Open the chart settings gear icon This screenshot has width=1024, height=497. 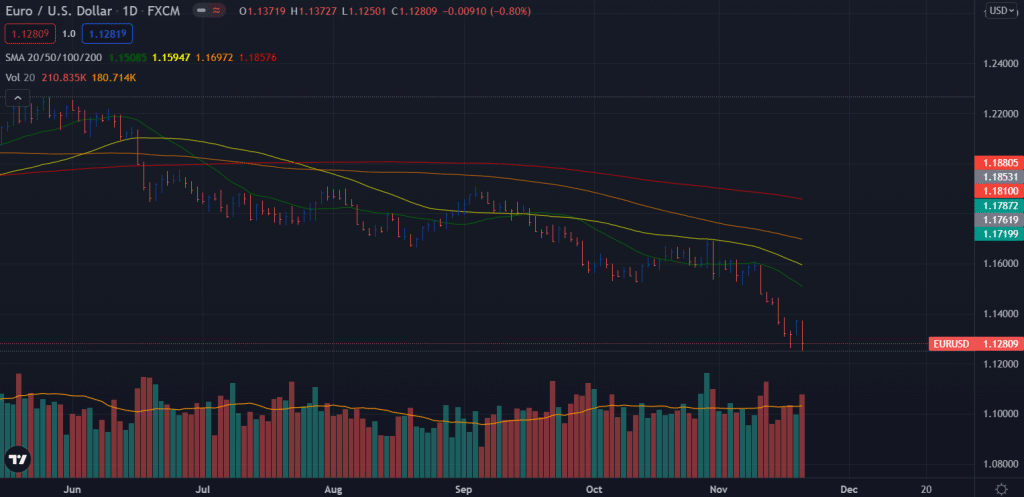1001,489
